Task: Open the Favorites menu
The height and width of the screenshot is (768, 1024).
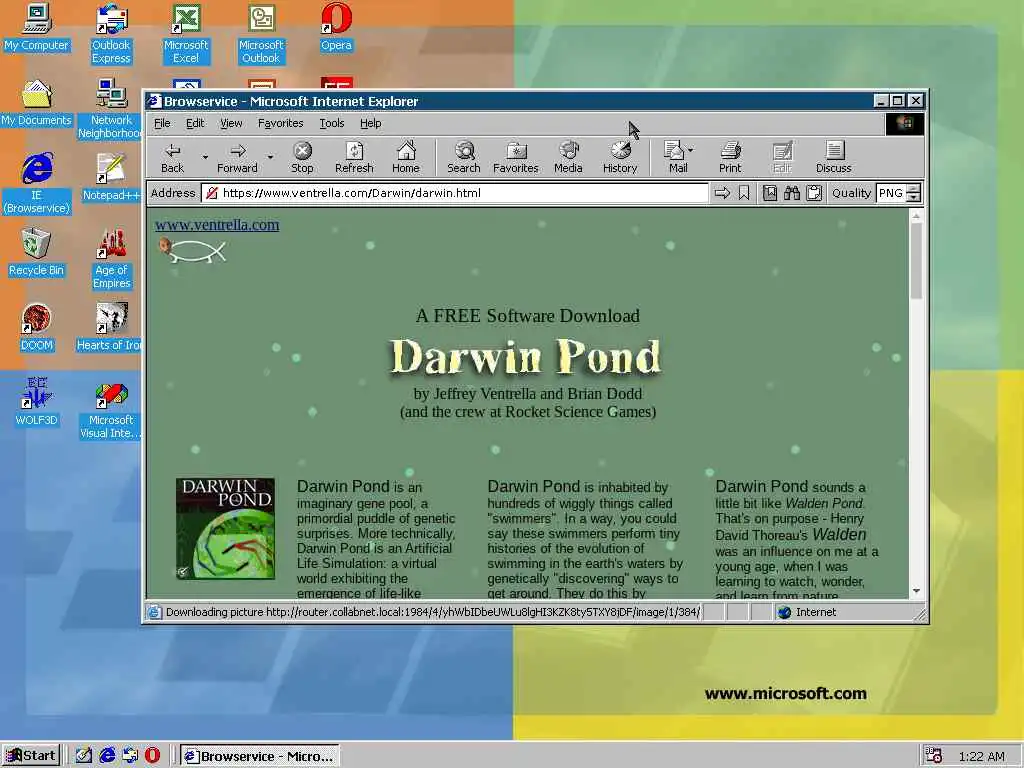Action: (x=281, y=123)
